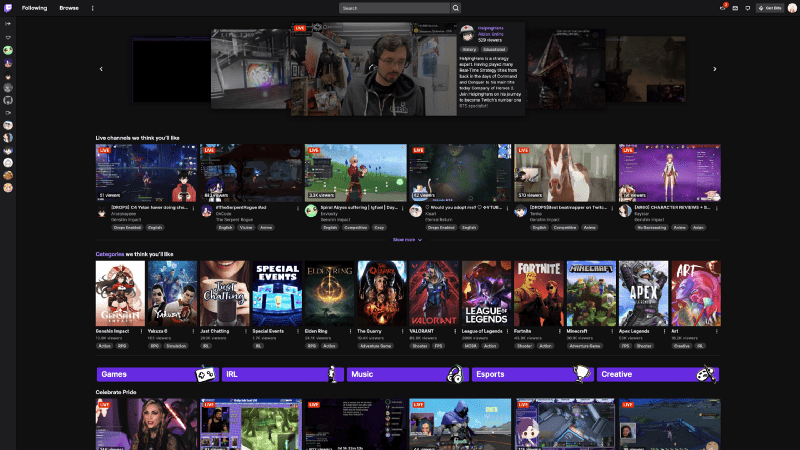The image size is (800, 450).
Task: Open the VALORANT category cover
Action: tap(434, 293)
